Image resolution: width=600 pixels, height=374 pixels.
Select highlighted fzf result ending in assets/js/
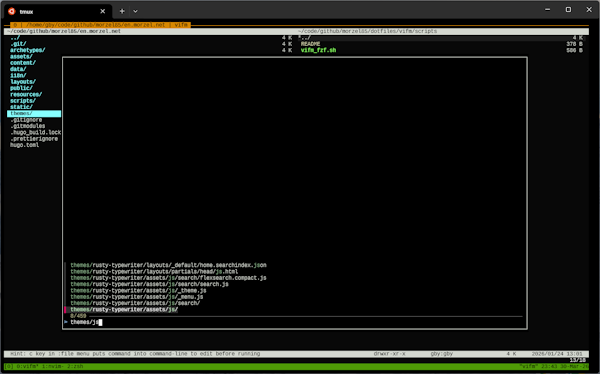pyautogui.click(x=124, y=309)
